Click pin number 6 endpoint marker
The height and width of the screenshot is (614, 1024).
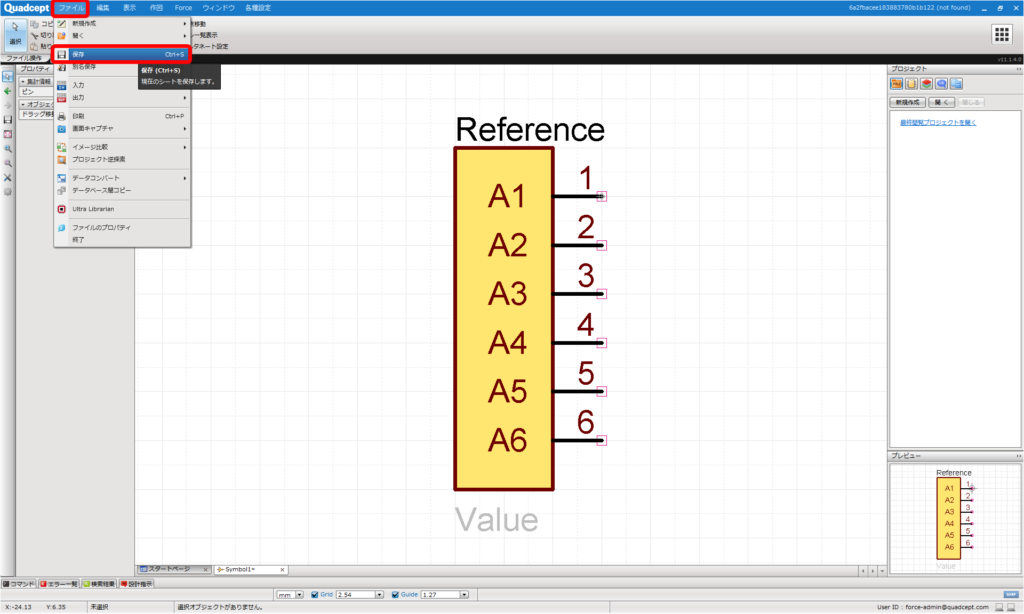(601, 441)
